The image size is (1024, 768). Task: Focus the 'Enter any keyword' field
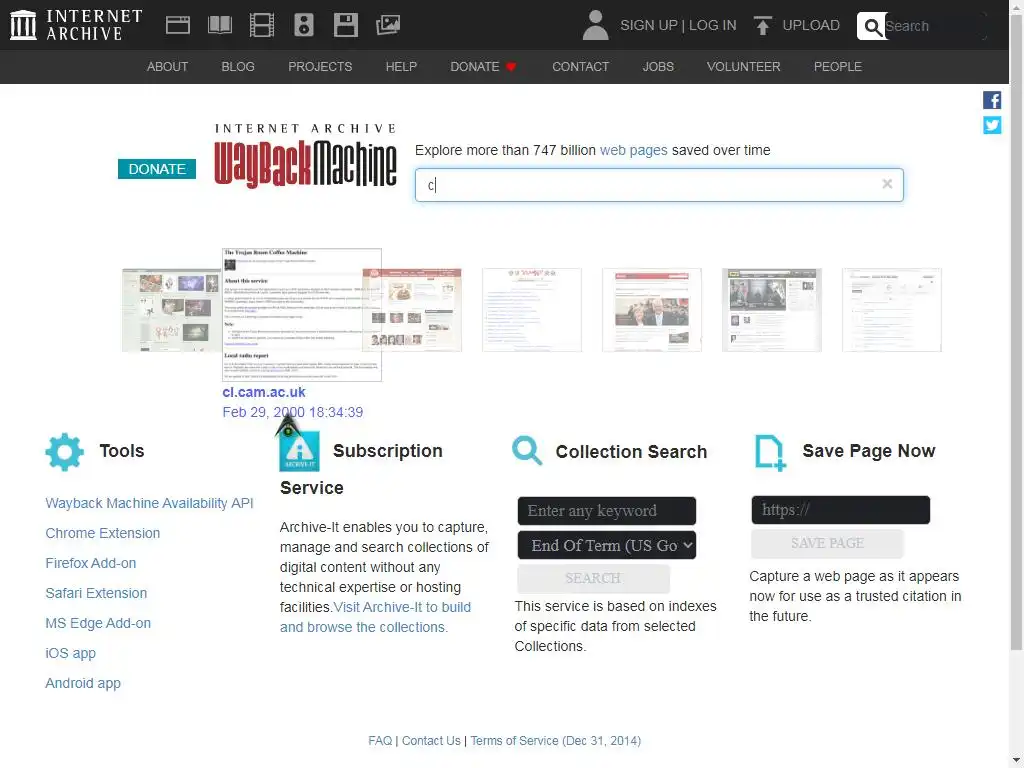607,511
